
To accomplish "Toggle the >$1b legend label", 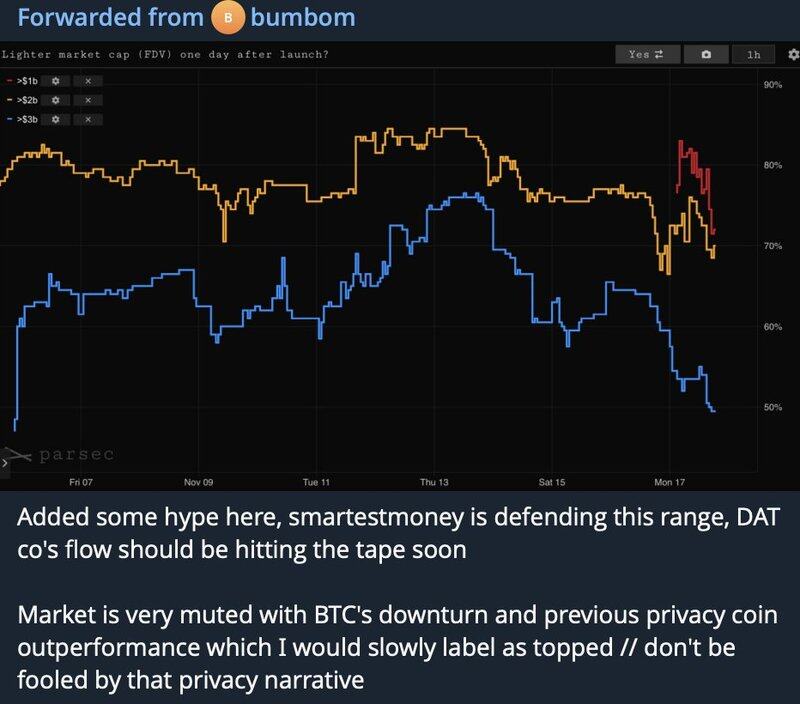I will (28, 80).
